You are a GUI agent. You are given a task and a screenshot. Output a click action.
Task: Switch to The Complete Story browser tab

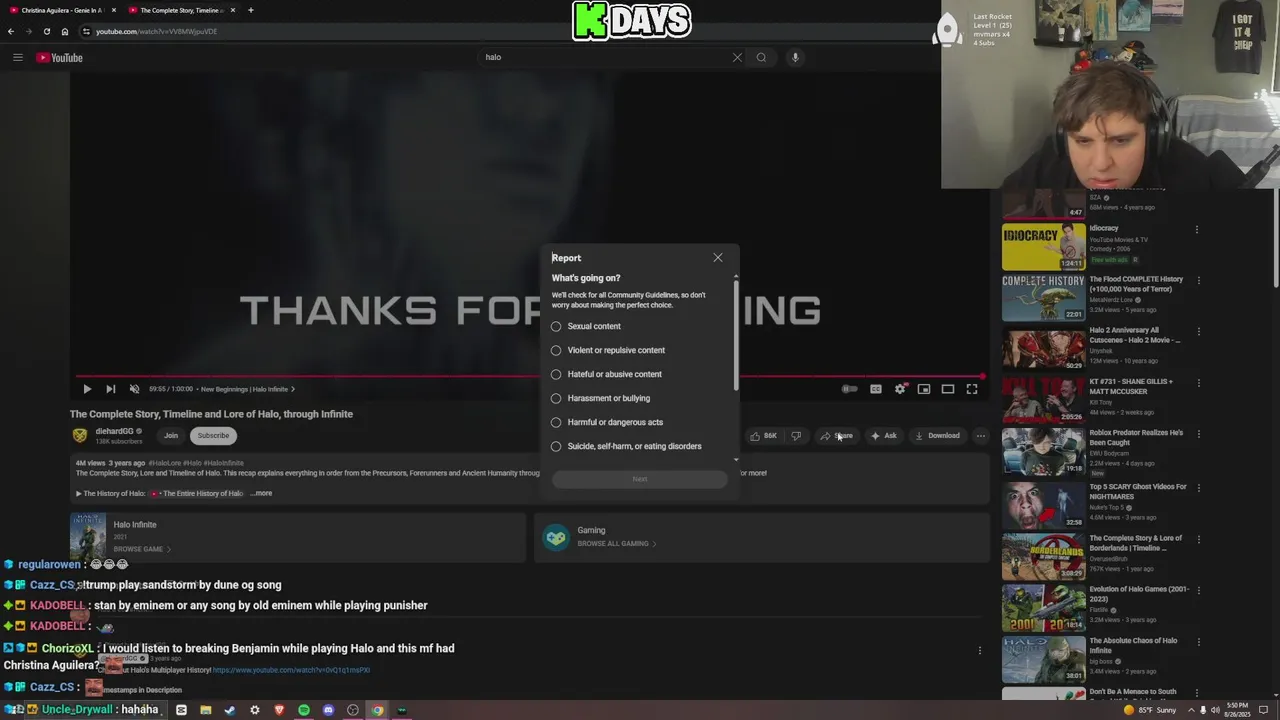pyautogui.click(x=181, y=10)
